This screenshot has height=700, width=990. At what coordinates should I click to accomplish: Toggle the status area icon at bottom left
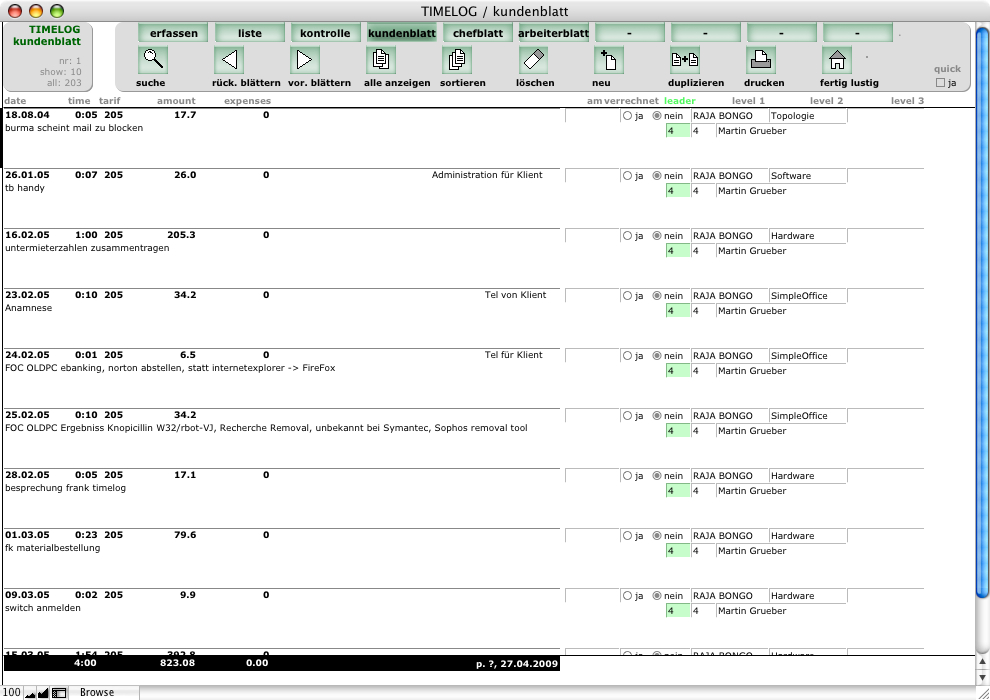[59, 692]
